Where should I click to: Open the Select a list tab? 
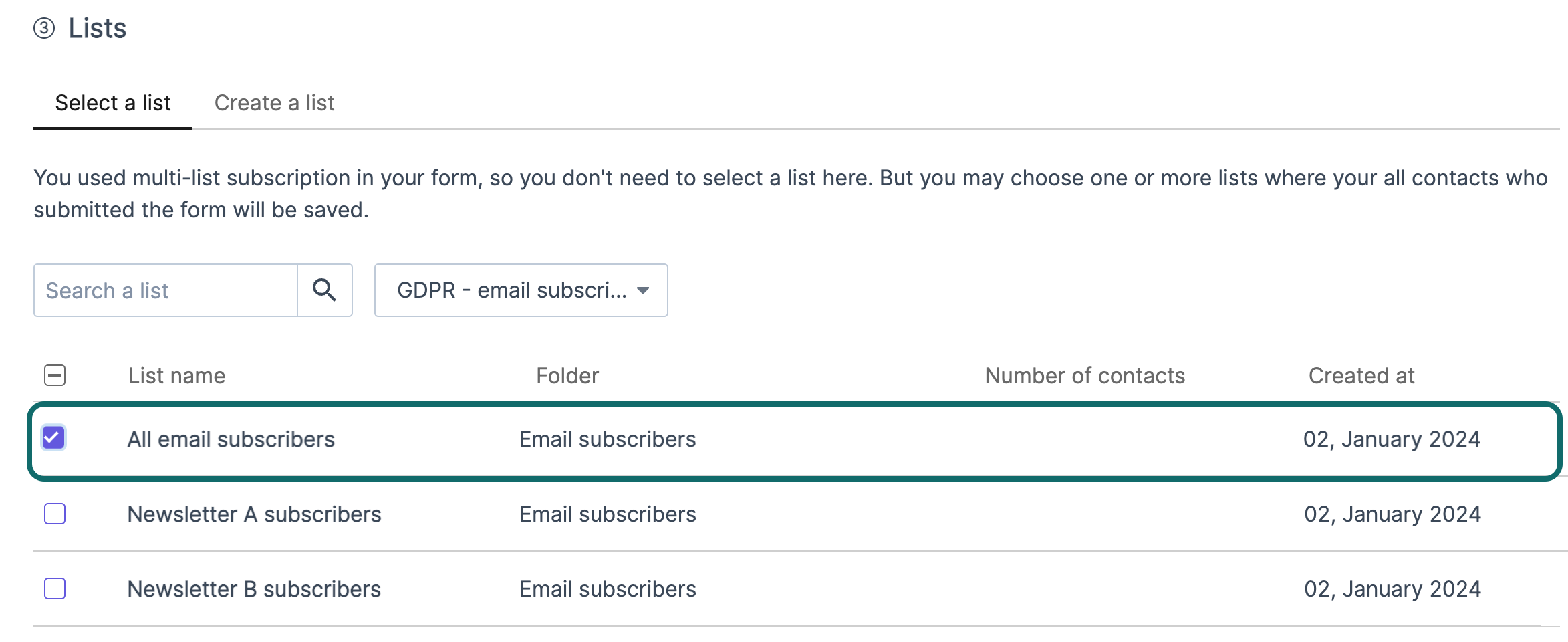pyautogui.click(x=113, y=103)
